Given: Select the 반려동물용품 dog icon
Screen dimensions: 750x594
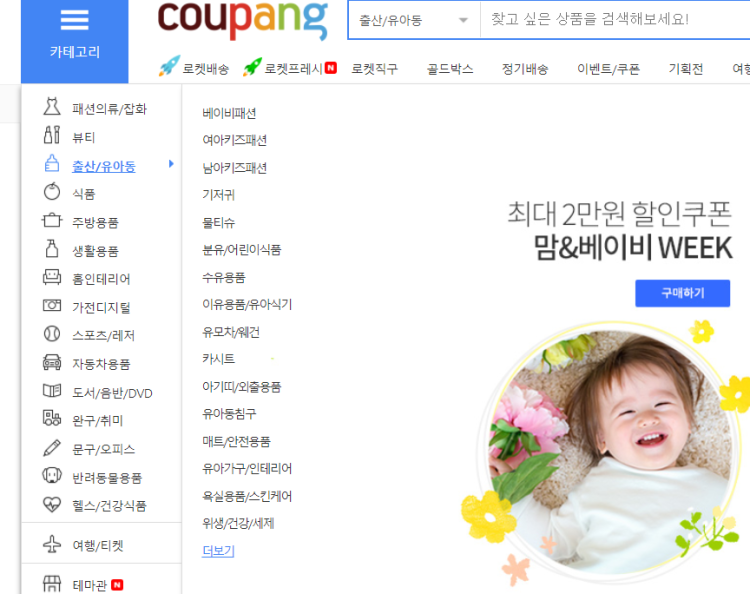Looking at the screenshot, I should (x=52, y=476).
